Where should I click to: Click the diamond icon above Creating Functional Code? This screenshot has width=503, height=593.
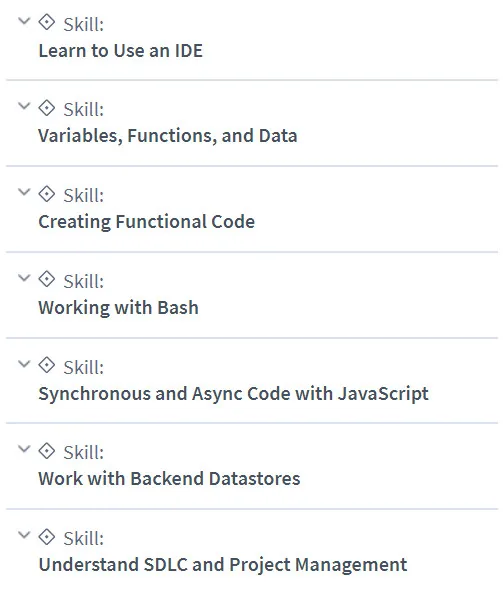[x=47, y=194]
